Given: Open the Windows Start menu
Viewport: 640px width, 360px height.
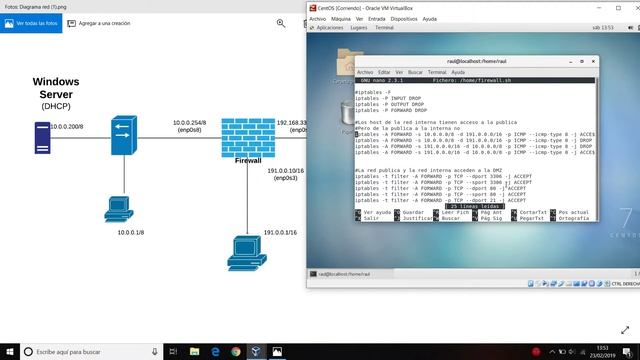Looking at the screenshot, I should [x=10, y=351].
